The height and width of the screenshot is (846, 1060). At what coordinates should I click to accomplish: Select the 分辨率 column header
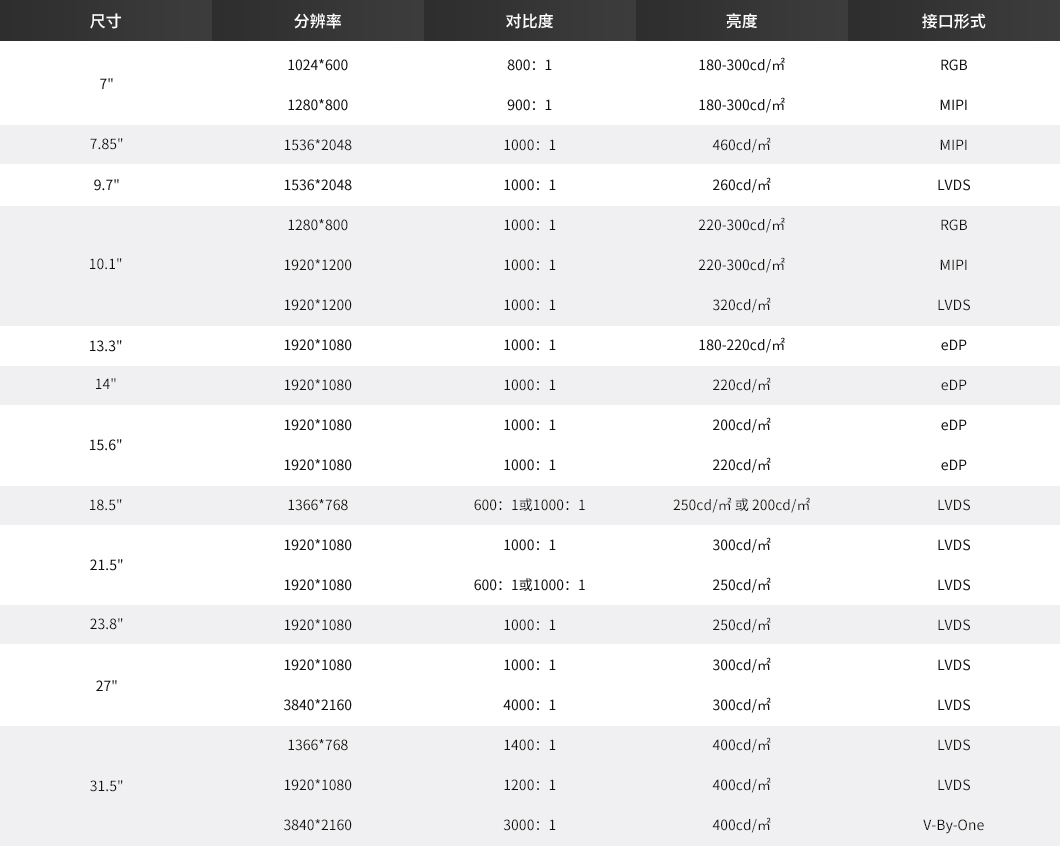(x=317, y=21)
